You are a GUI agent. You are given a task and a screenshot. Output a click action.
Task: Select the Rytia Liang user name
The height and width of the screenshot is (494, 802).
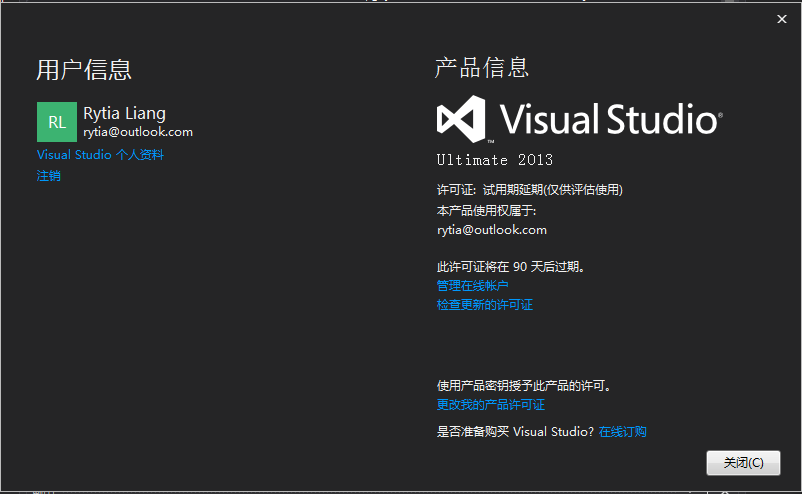pyautogui.click(x=124, y=113)
